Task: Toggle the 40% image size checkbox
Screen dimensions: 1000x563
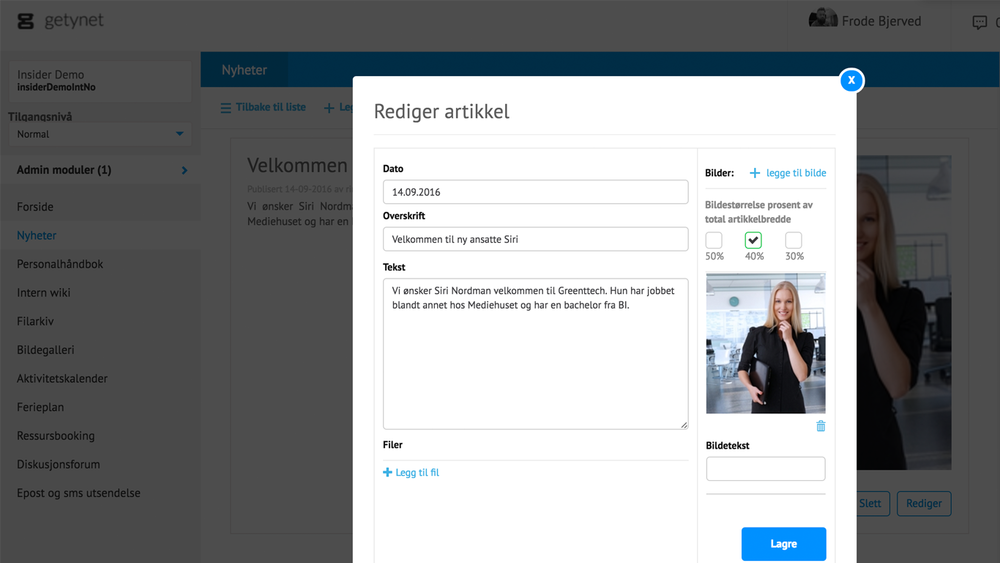Action: [754, 240]
